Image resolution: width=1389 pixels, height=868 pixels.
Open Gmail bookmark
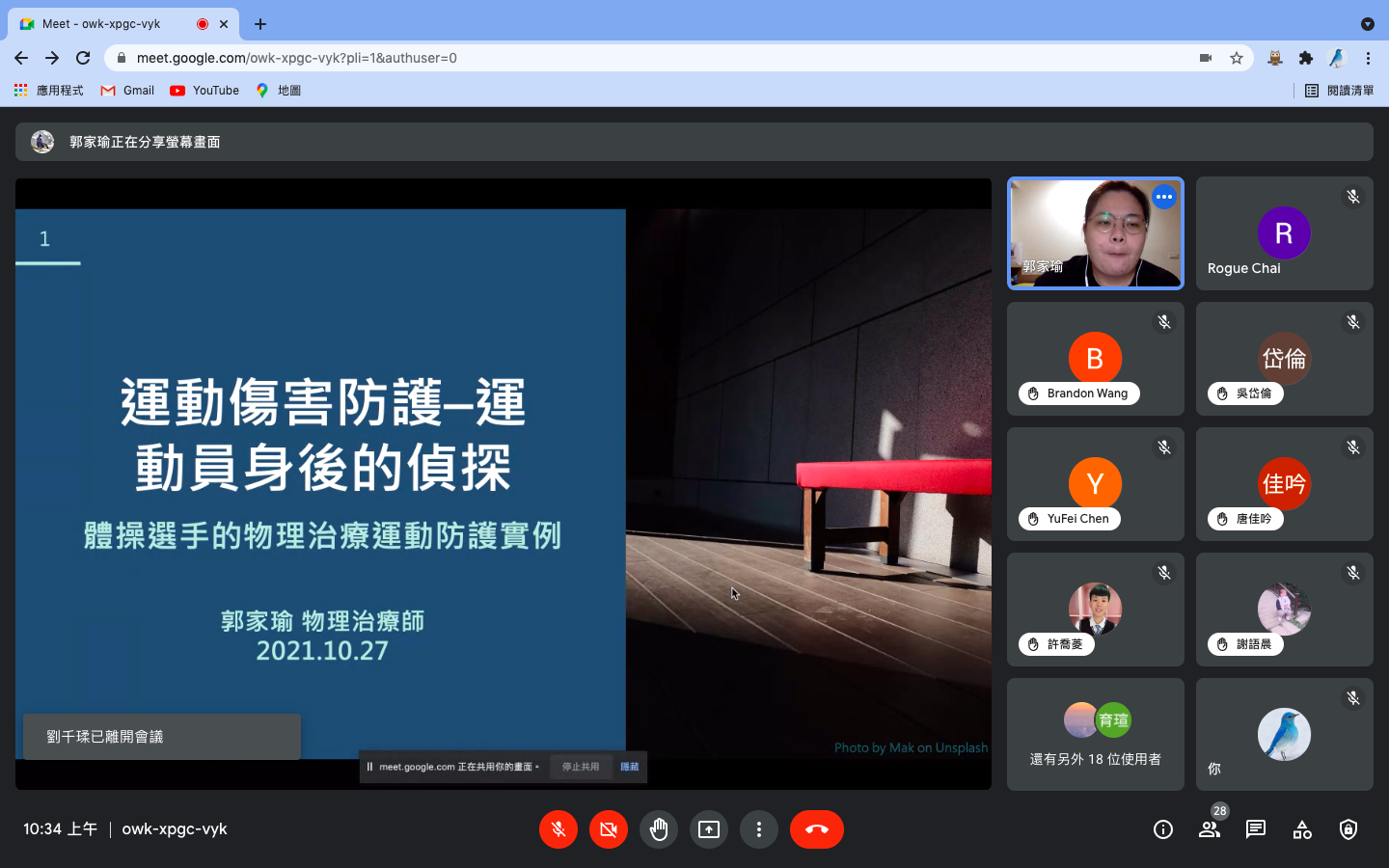[x=127, y=91]
